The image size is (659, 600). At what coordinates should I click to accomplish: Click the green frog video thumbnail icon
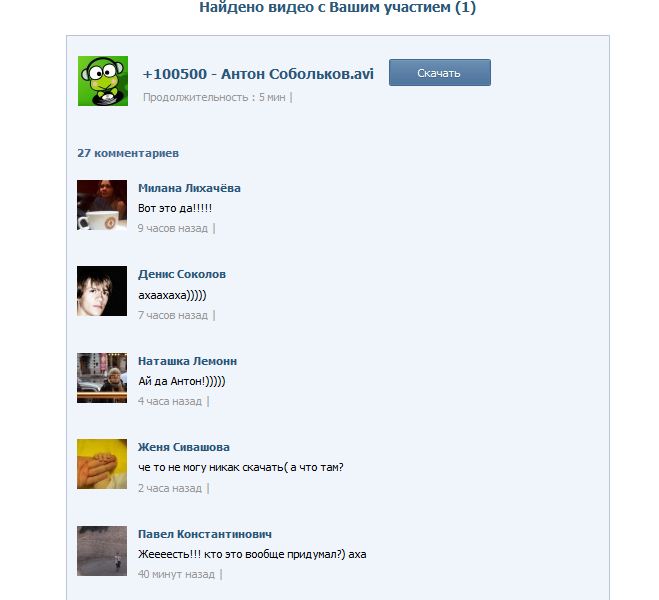tap(103, 81)
